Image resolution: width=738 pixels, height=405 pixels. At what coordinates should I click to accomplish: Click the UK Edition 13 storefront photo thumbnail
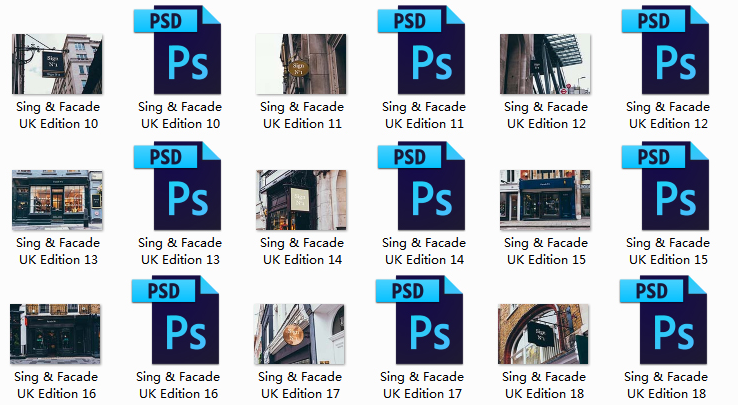coord(57,200)
